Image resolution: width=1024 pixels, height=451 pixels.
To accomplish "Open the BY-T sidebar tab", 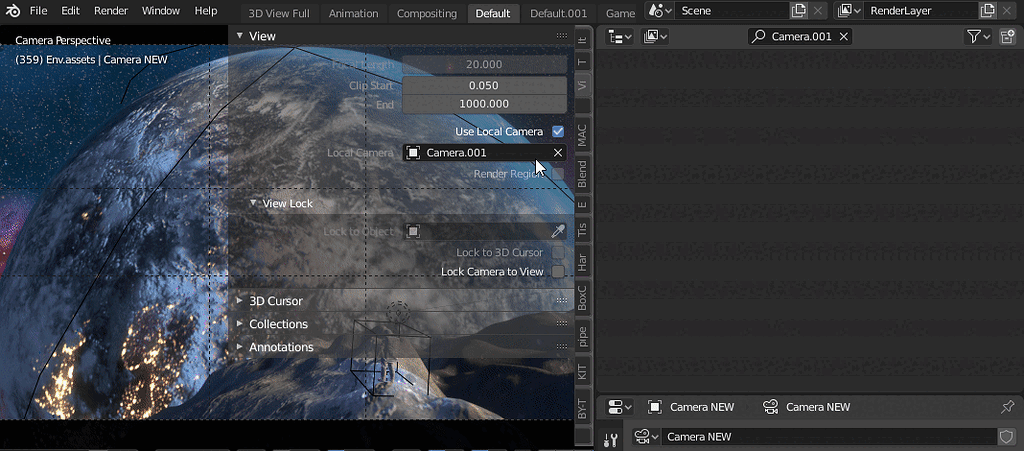I will tap(583, 408).
